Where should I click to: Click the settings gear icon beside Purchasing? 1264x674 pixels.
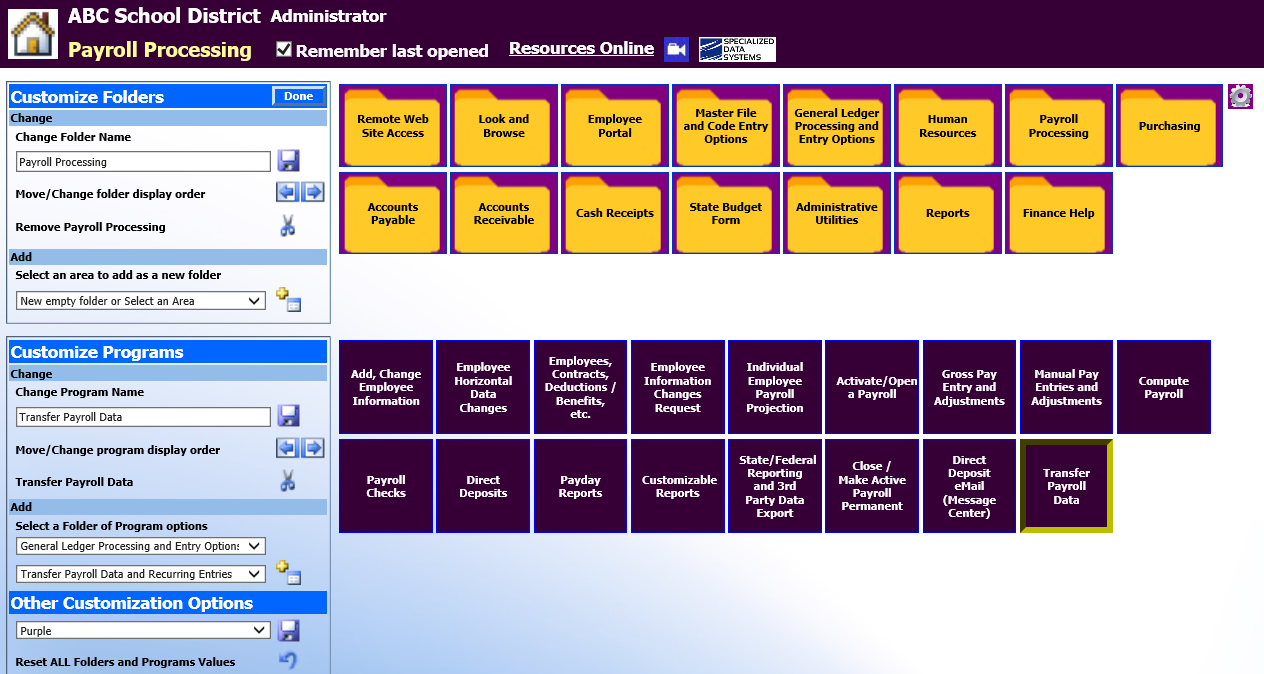pos(1240,97)
